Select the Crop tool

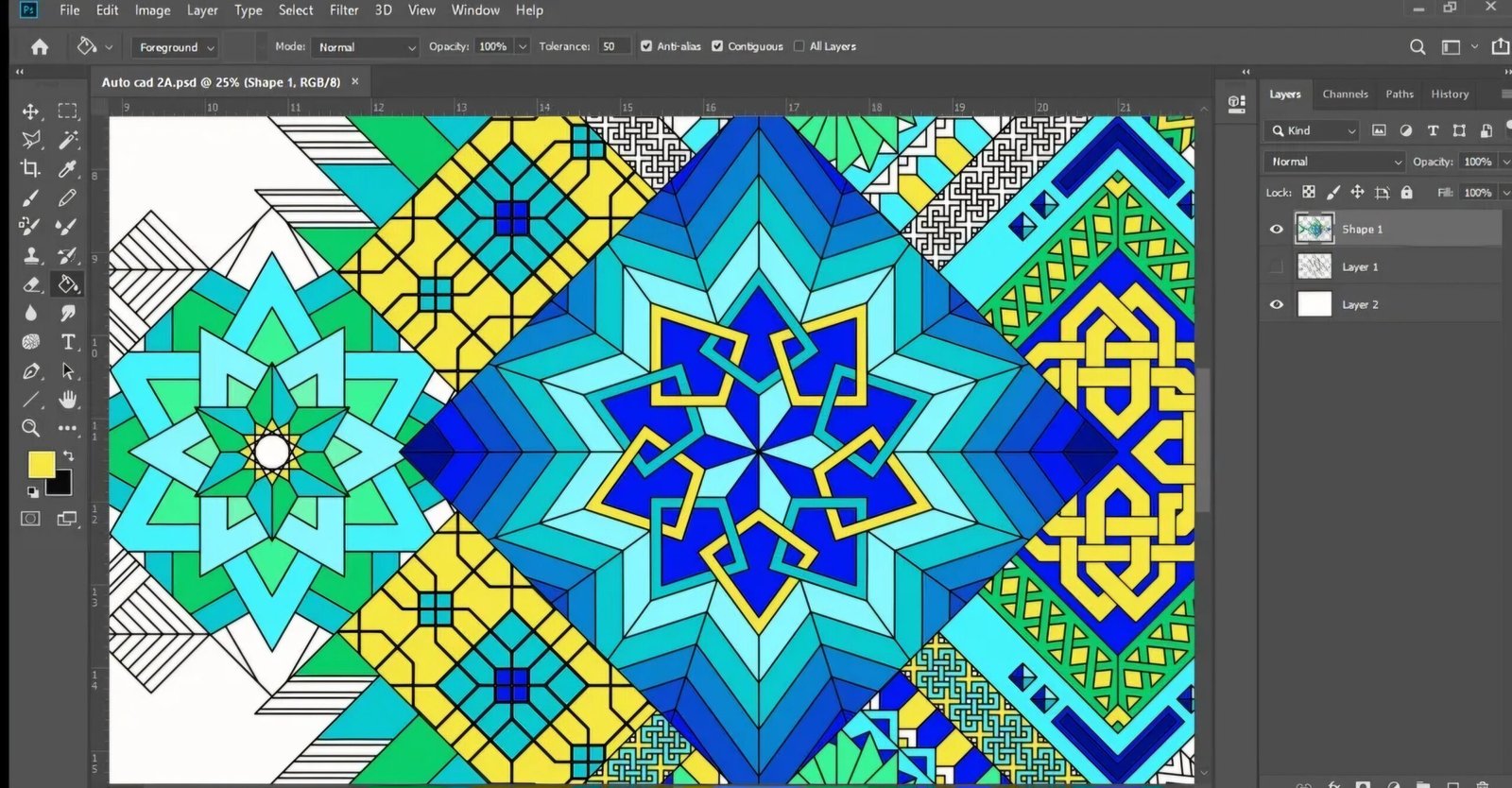click(30, 169)
